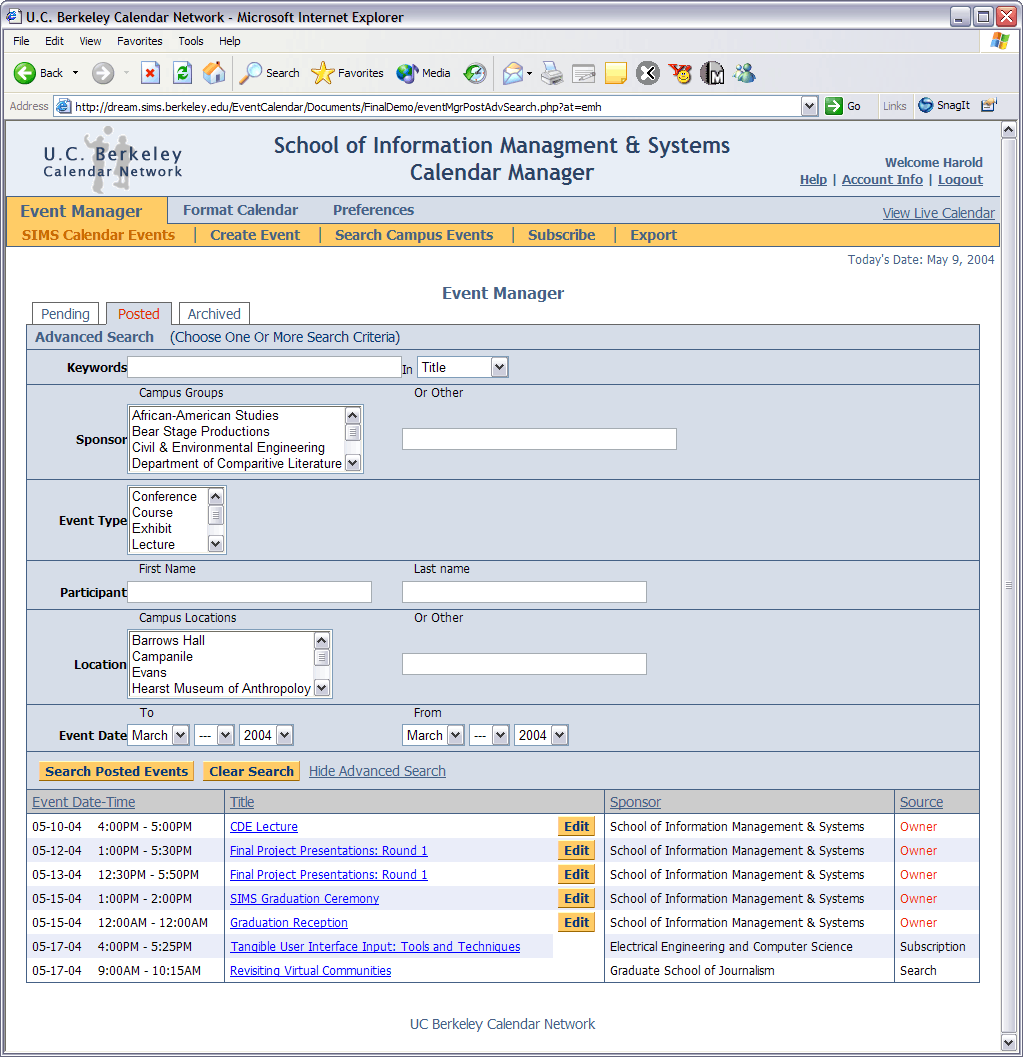1023x1057 pixels.
Task: Switch to the Archived tab
Action: pyautogui.click(x=214, y=314)
